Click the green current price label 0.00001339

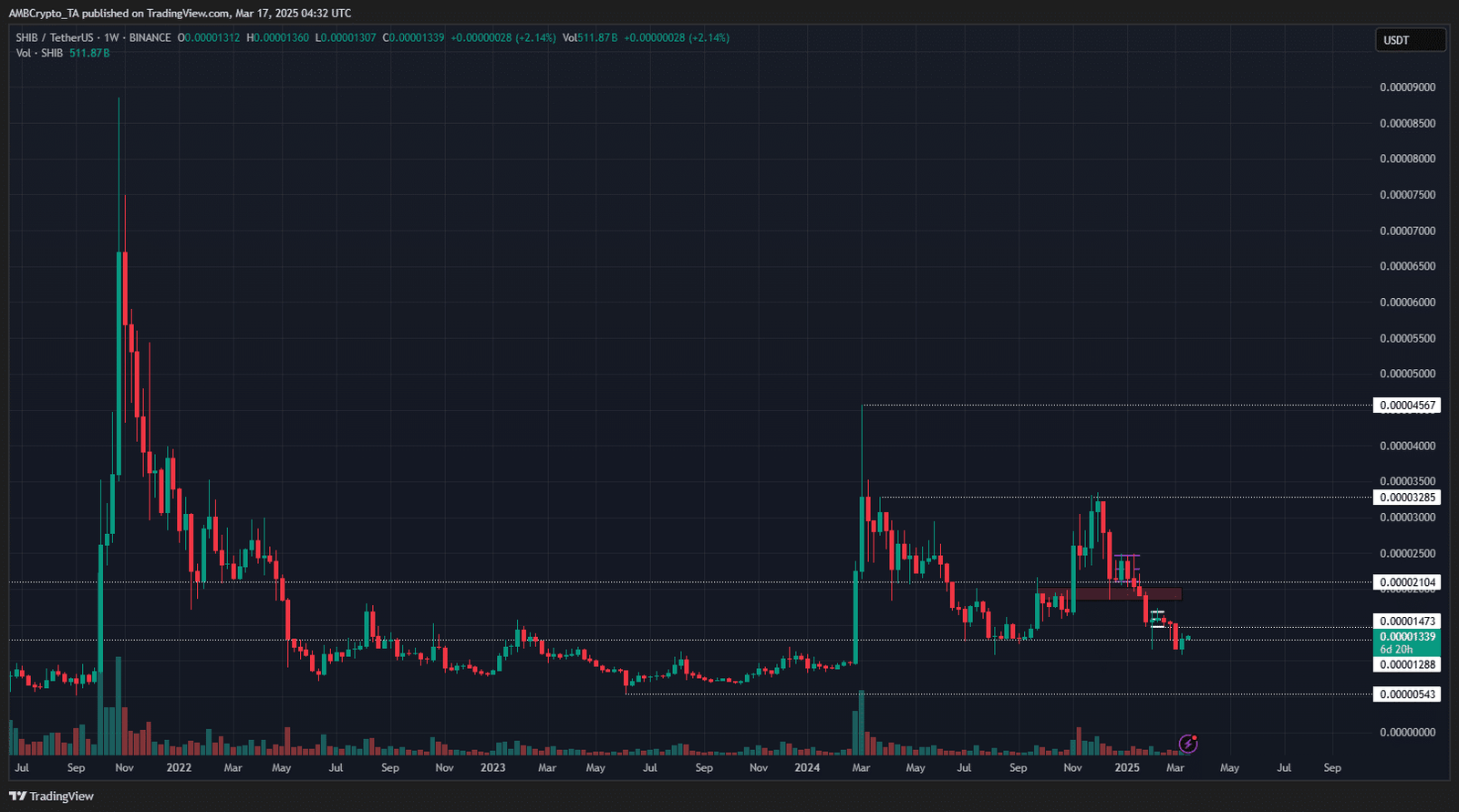click(1407, 637)
